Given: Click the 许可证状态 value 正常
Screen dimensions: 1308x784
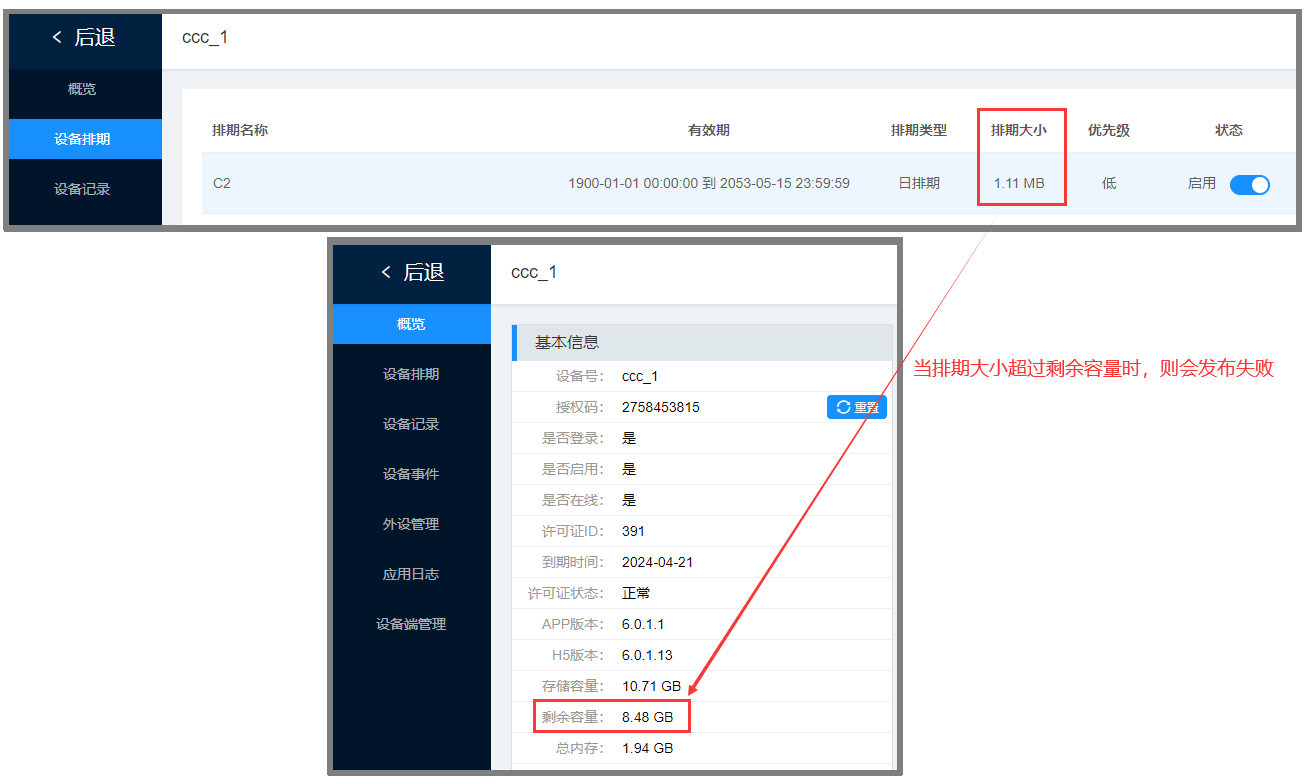Looking at the screenshot, I should [x=636, y=593].
